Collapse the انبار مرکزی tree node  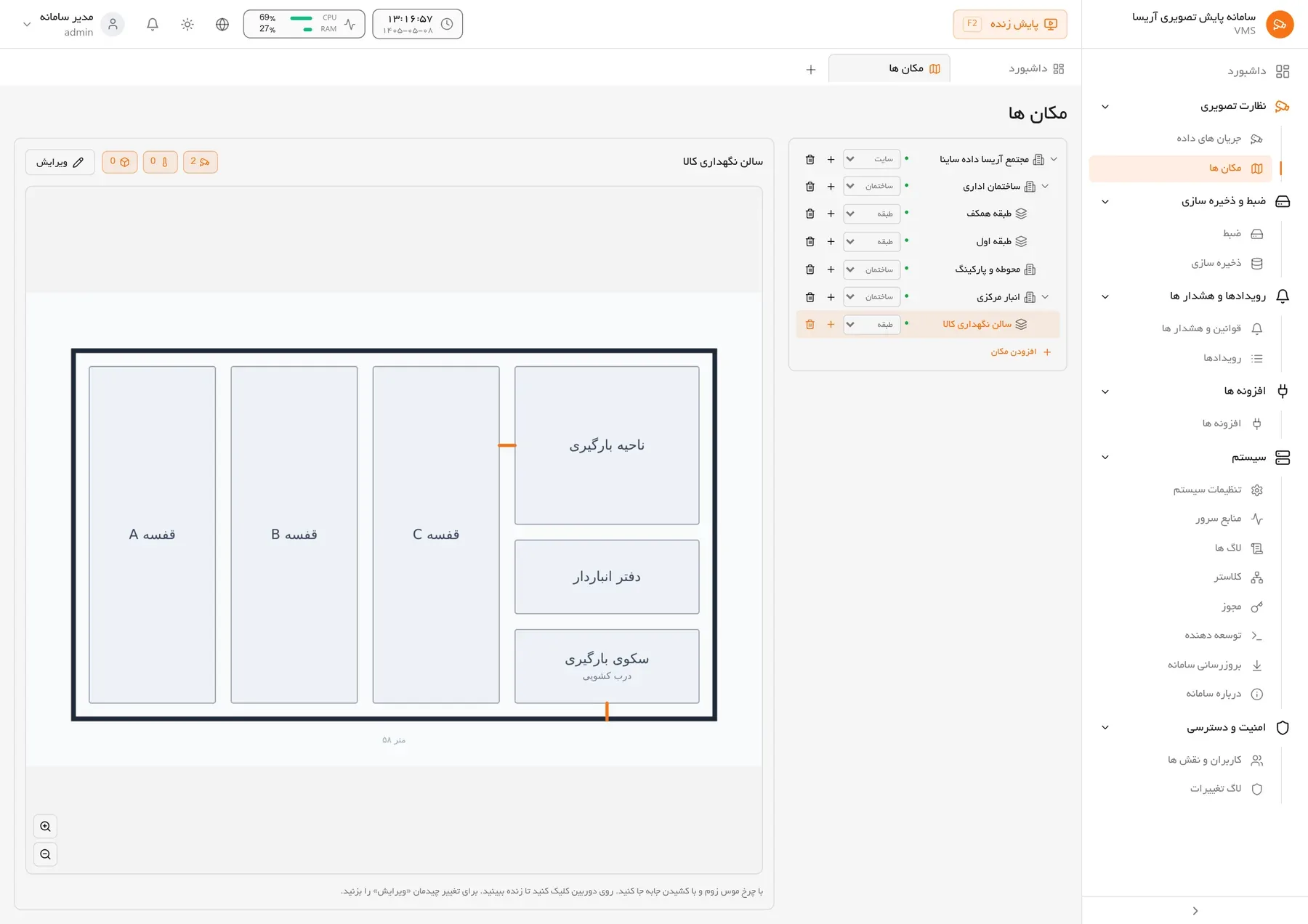1045,296
